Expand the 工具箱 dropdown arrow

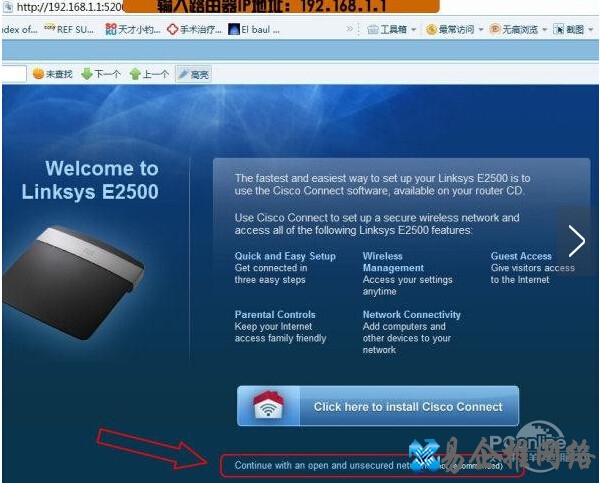414,29
